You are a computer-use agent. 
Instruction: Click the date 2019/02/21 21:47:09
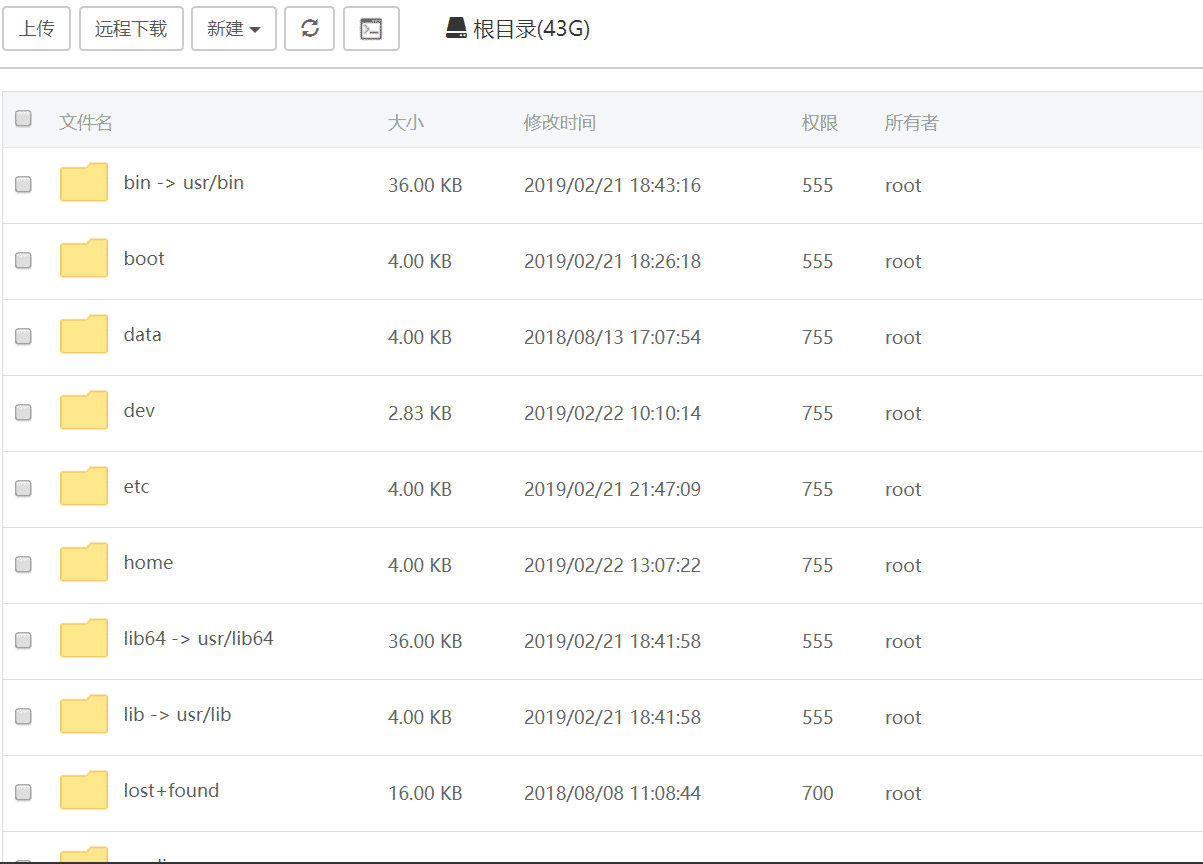click(x=612, y=489)
